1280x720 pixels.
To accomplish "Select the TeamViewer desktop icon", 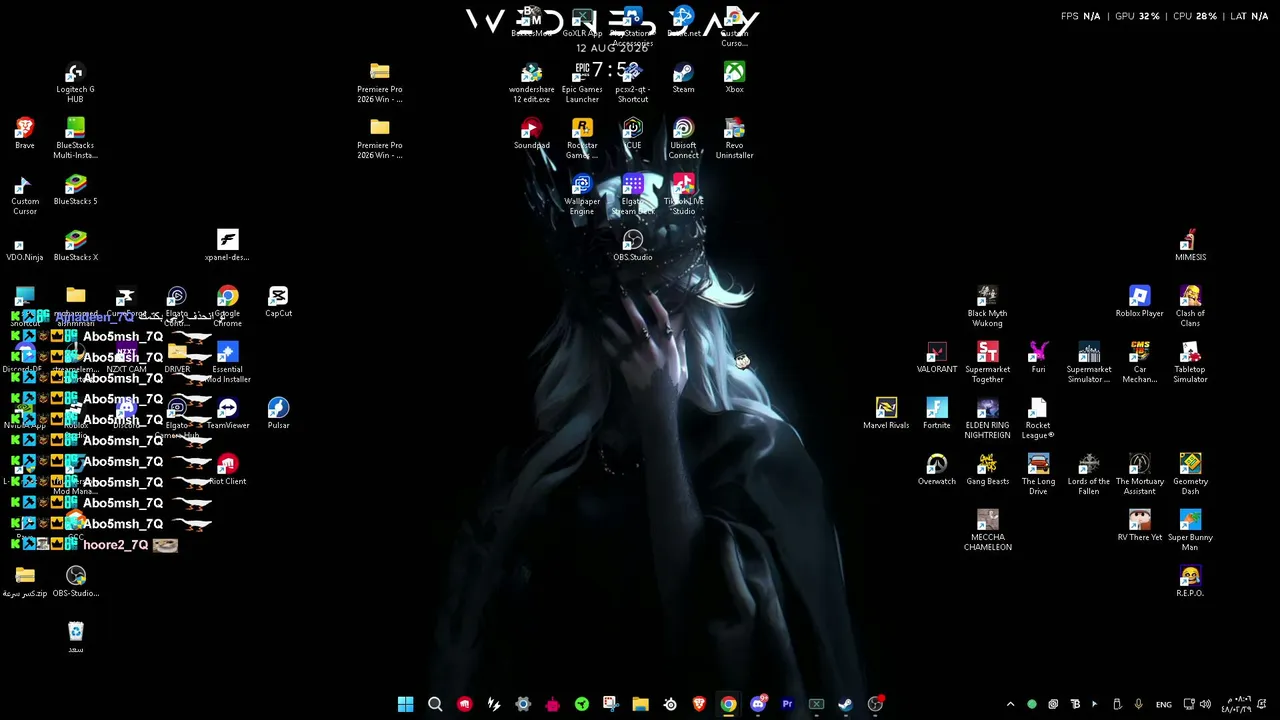I will 228,414.
